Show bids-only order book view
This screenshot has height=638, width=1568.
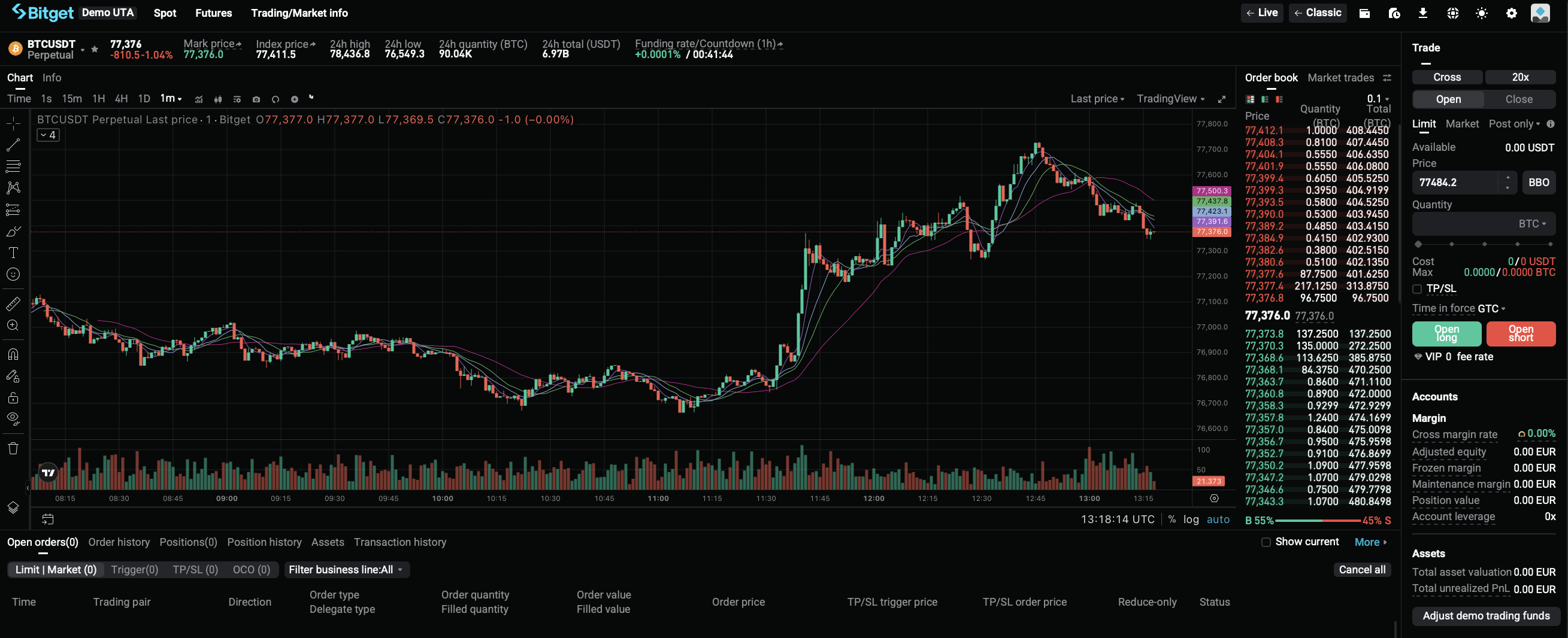1265,99
